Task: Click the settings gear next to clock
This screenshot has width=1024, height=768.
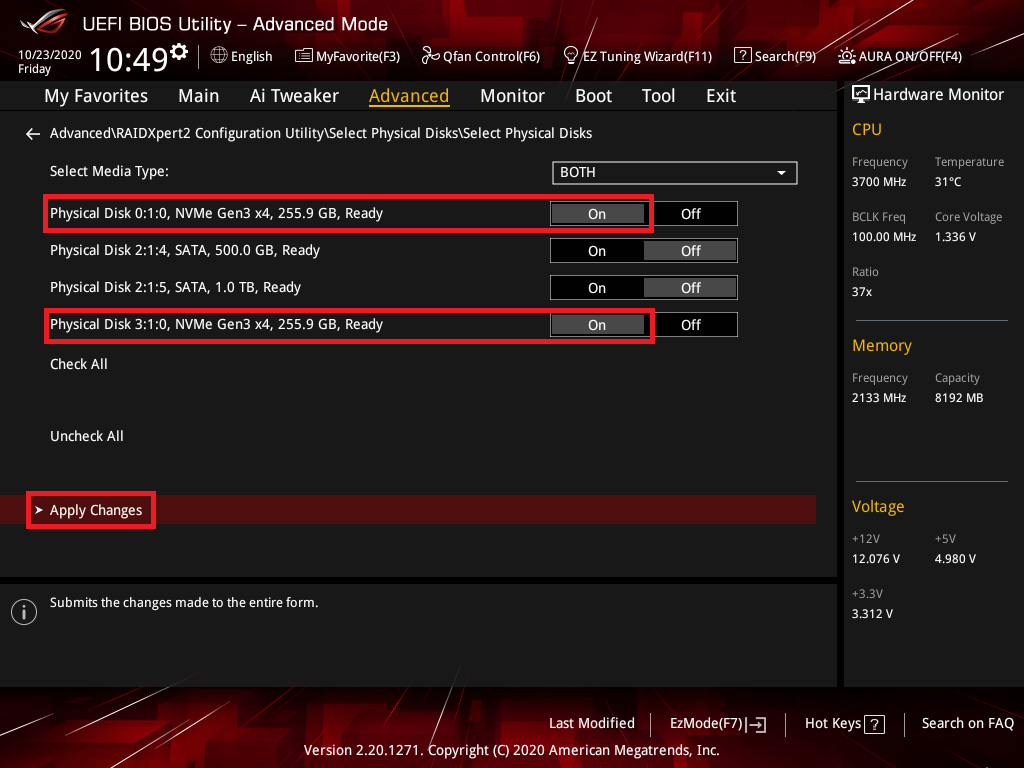Action: (179, 51)
